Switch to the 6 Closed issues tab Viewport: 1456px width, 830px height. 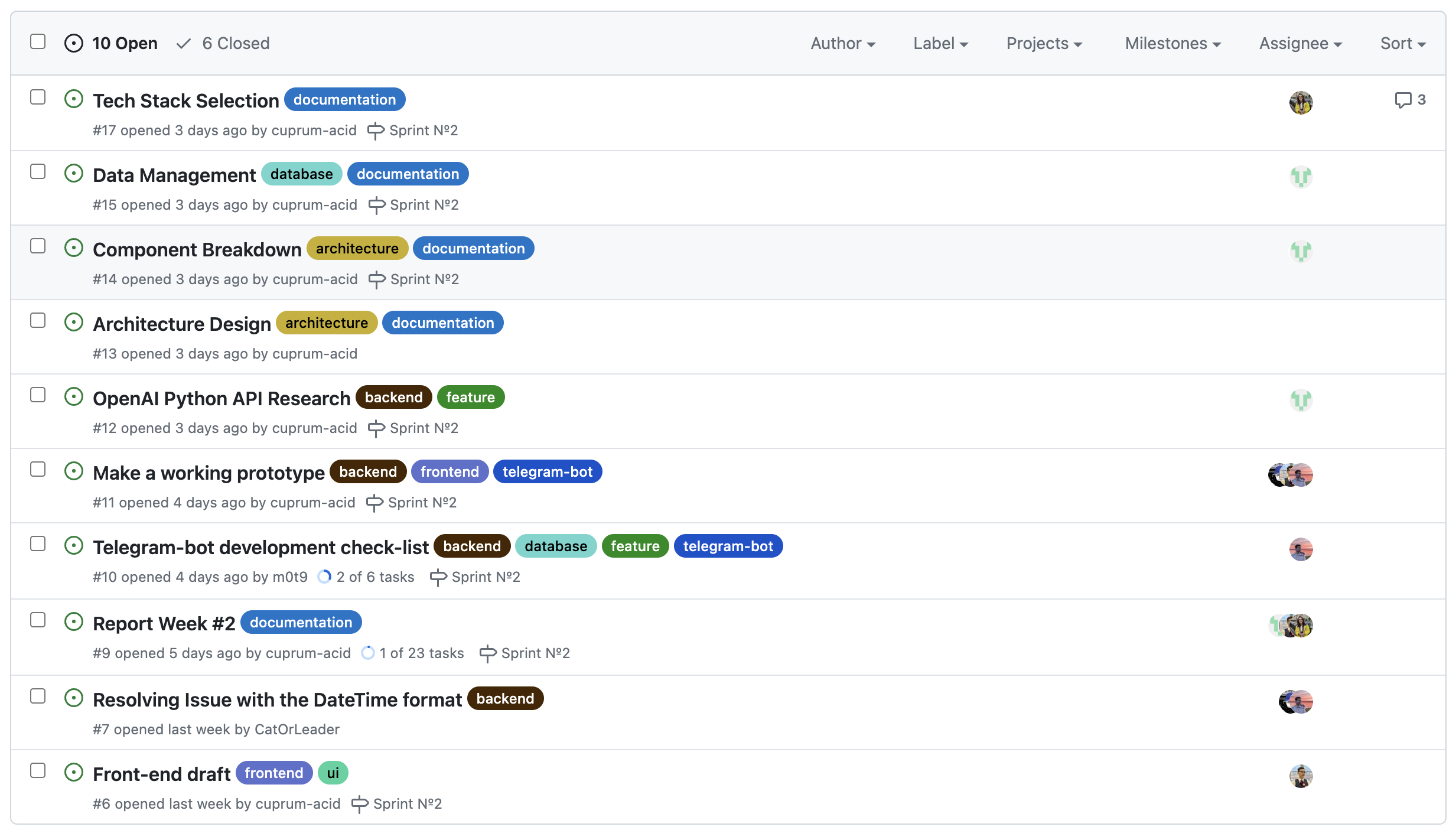tap(235, 44)
